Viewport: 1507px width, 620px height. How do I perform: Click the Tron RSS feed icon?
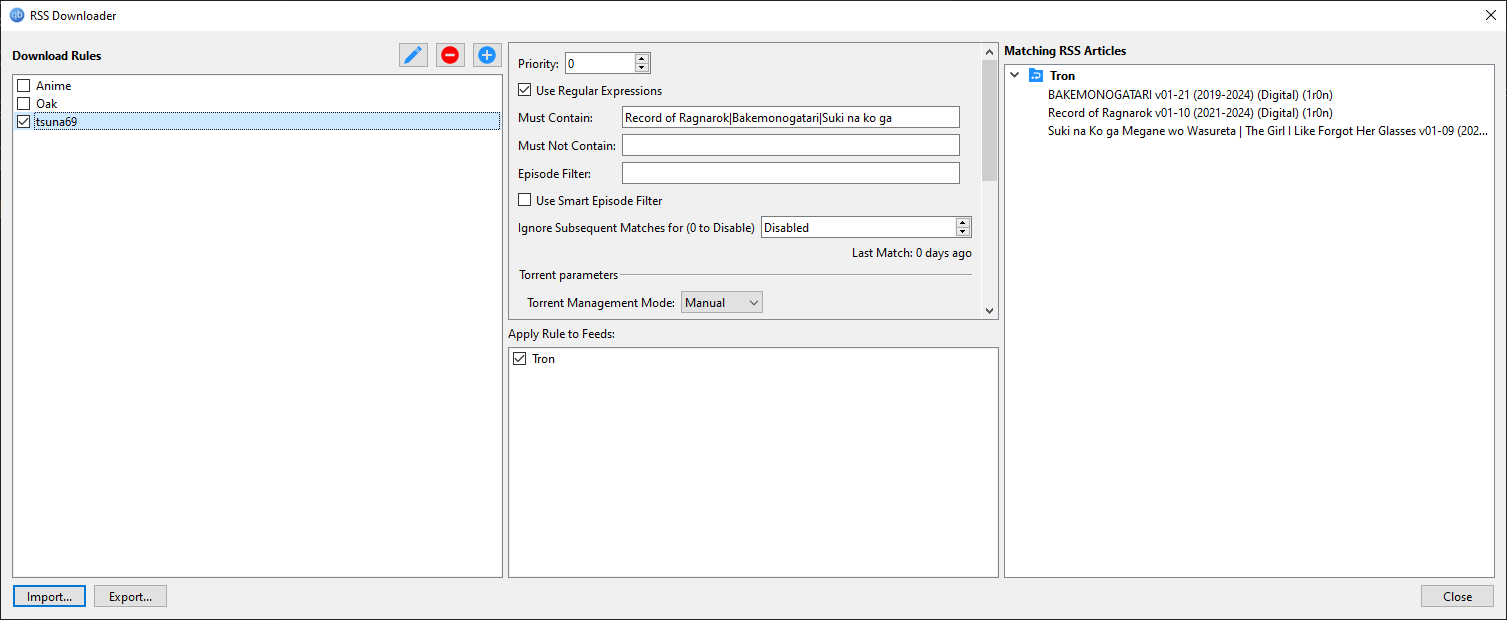pyautogui.click(x=1036, y=76)
